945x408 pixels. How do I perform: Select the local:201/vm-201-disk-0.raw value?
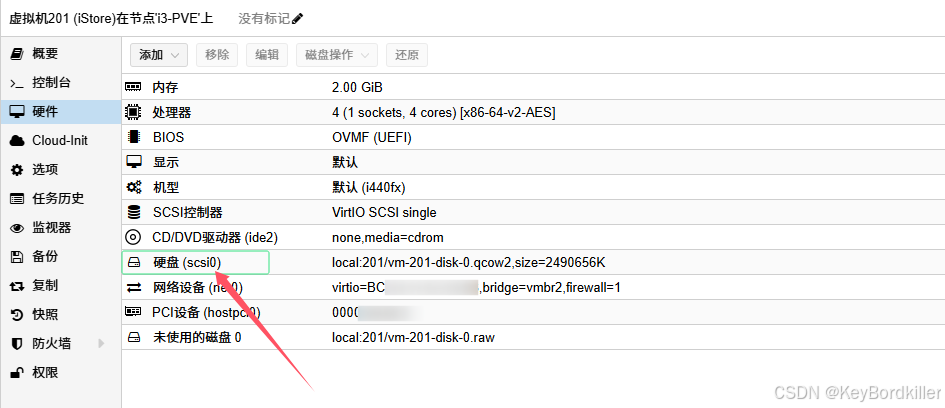pyautogui.click(x=413, y=337)
